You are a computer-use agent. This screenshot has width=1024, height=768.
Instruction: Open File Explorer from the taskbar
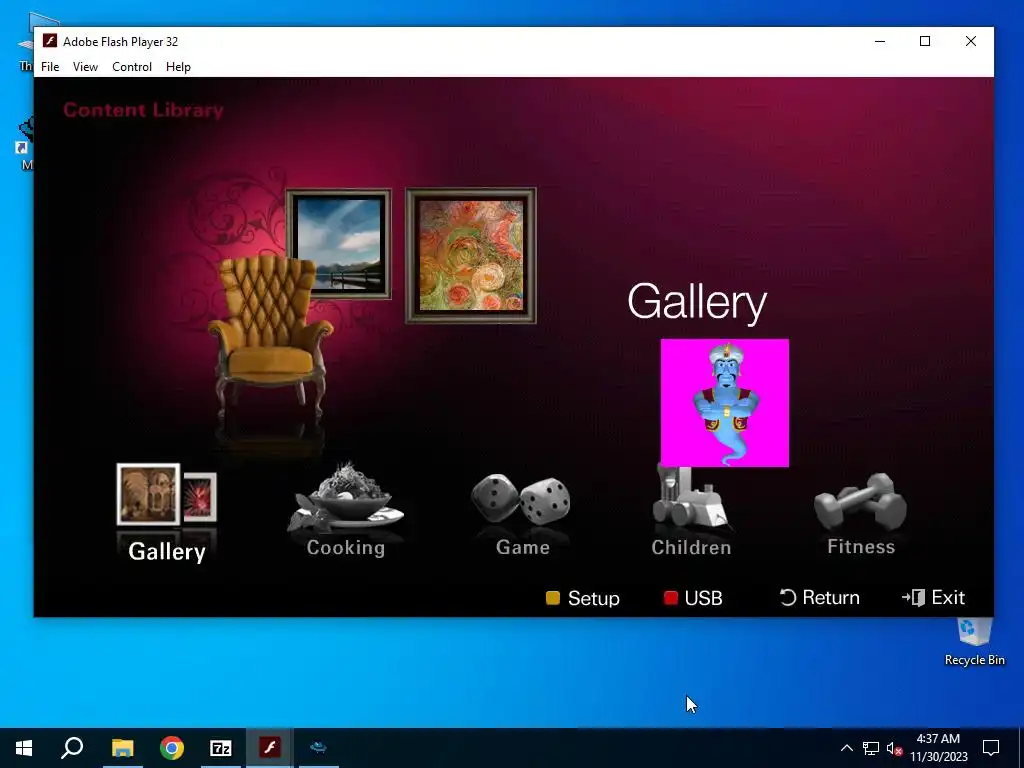point(122,748)
